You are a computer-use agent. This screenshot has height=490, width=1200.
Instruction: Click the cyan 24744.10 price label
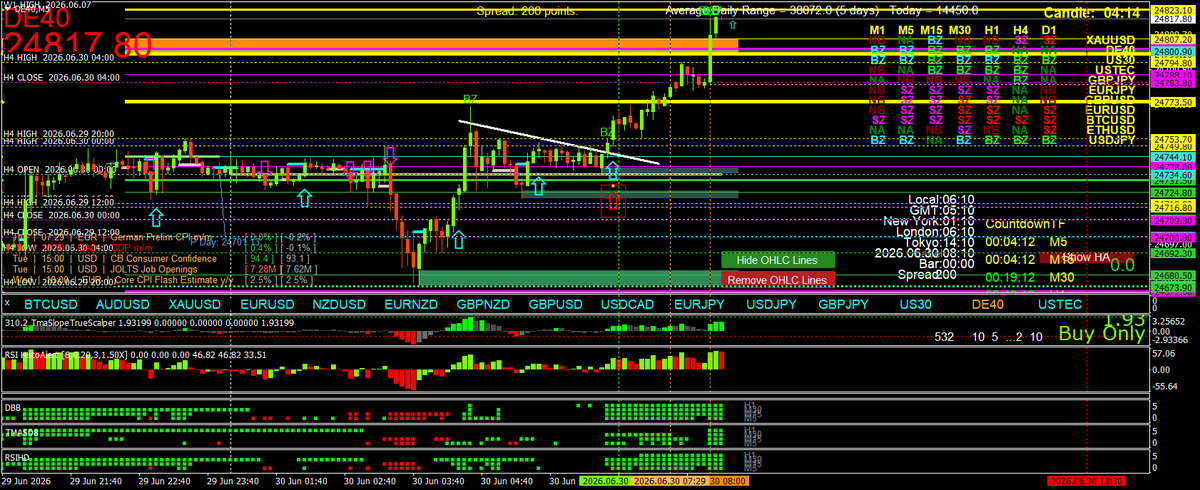point(1172,157)
